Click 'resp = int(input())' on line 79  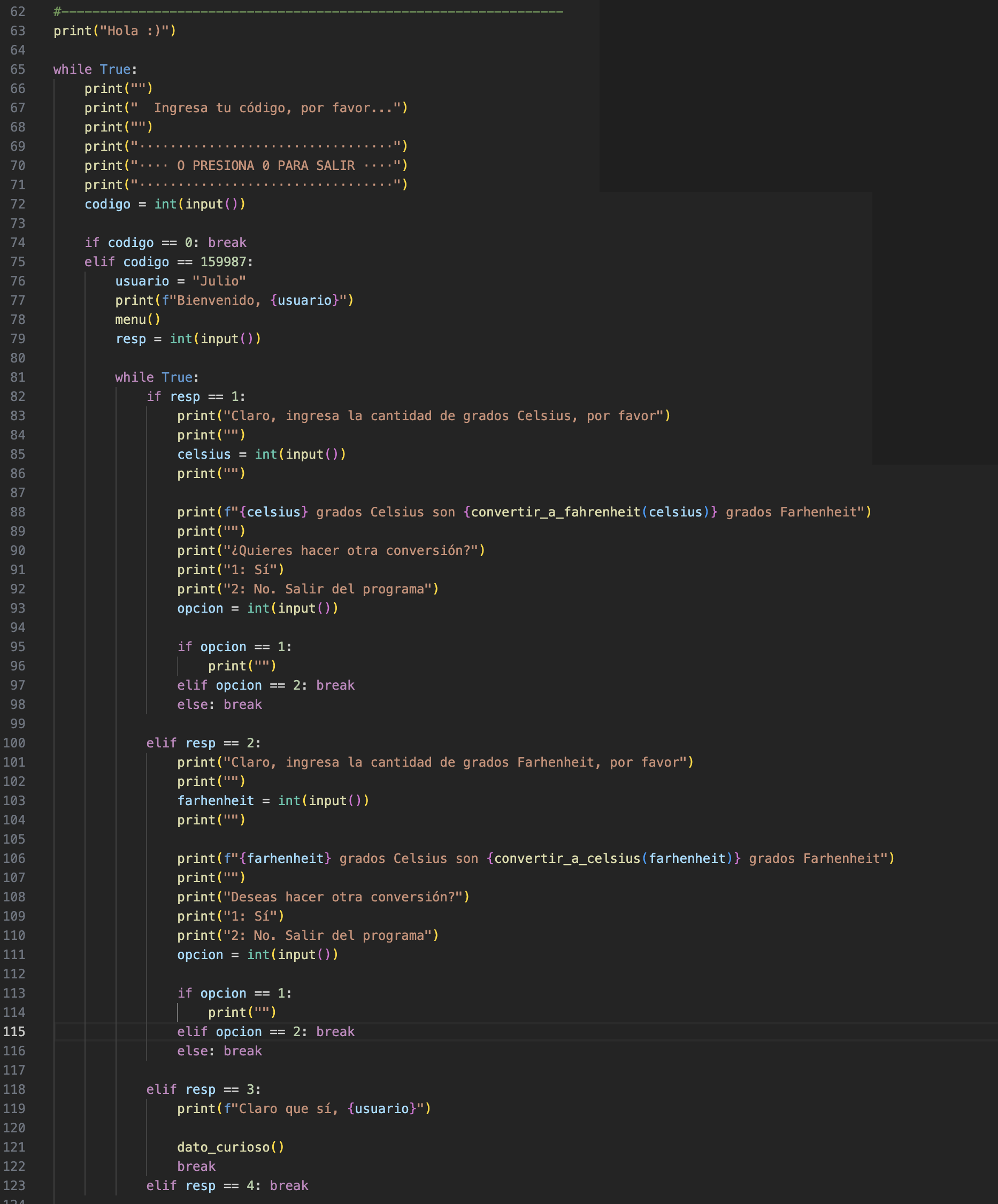coord(188,339)
